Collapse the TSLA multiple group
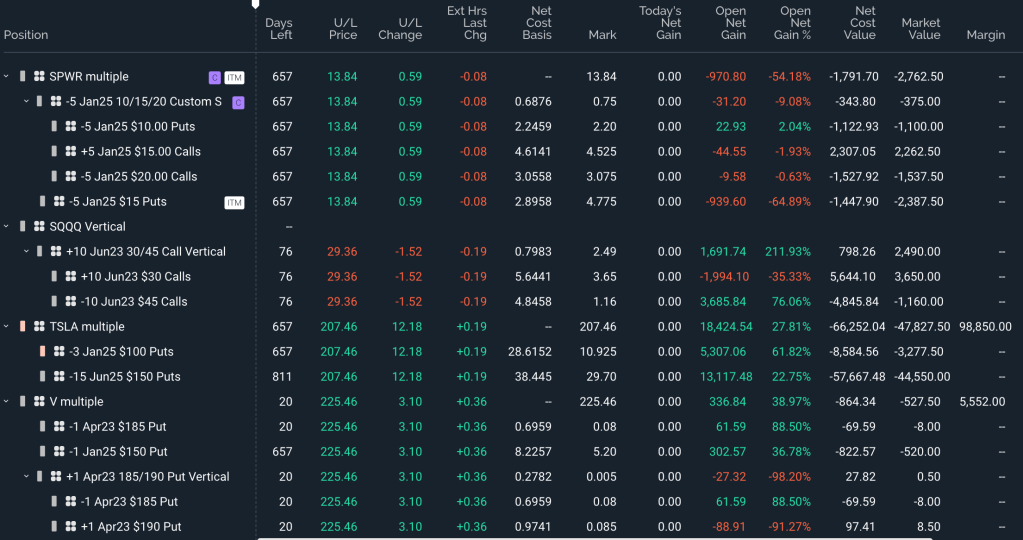Screen dimensions: 1023x540 pyautogui.click(x=7, y=327)
